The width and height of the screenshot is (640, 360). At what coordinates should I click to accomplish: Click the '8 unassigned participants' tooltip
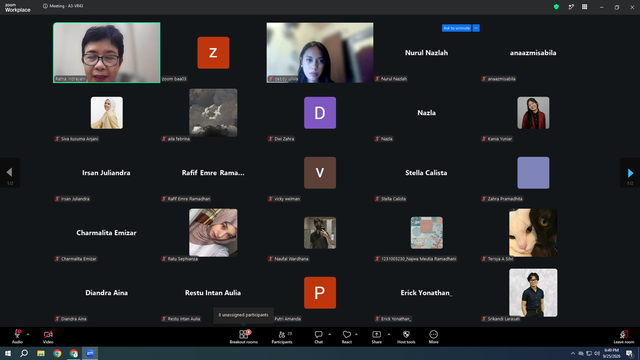click(243, 315)
